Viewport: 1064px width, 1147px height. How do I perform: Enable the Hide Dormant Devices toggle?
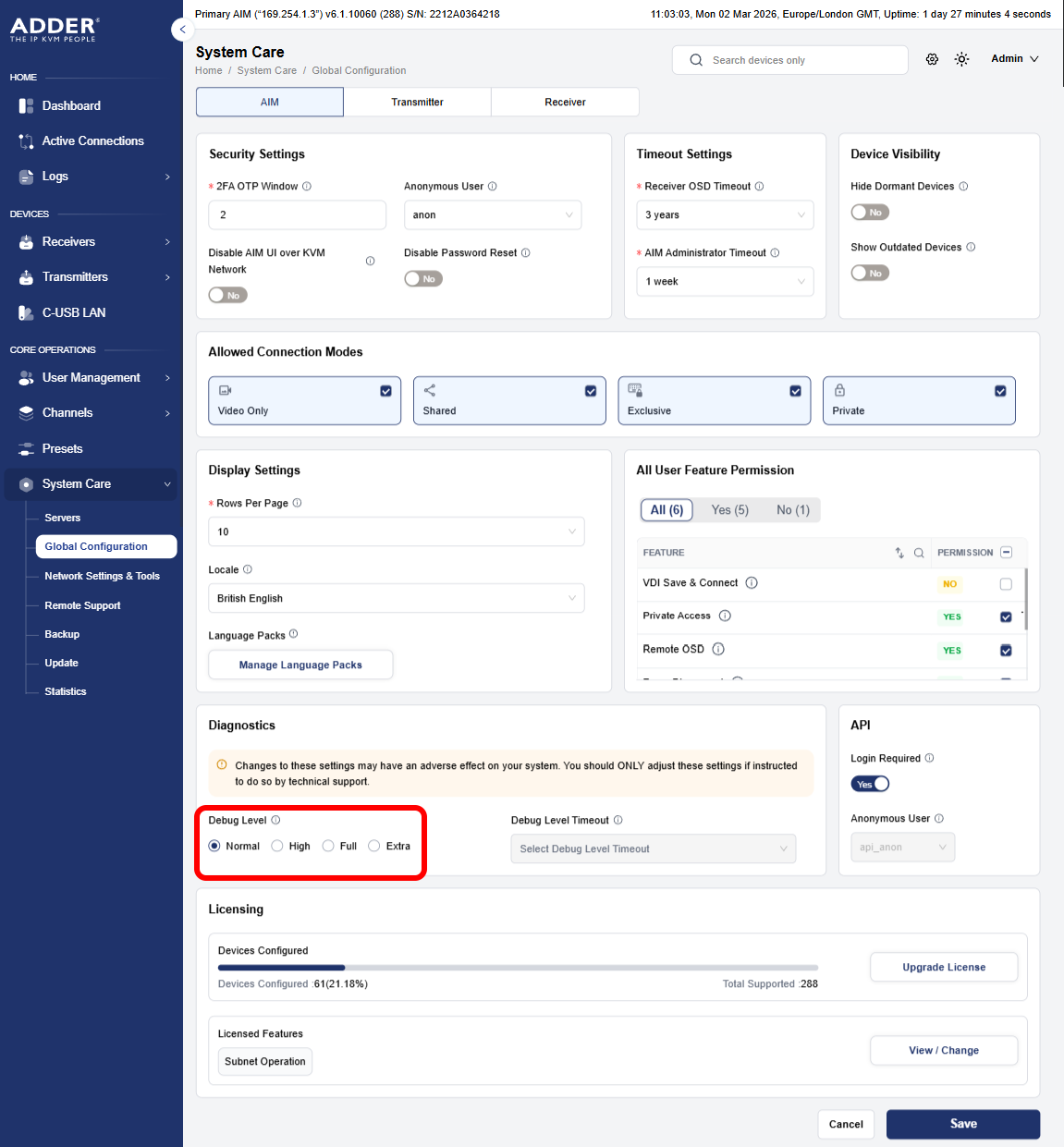click(870, 213)
